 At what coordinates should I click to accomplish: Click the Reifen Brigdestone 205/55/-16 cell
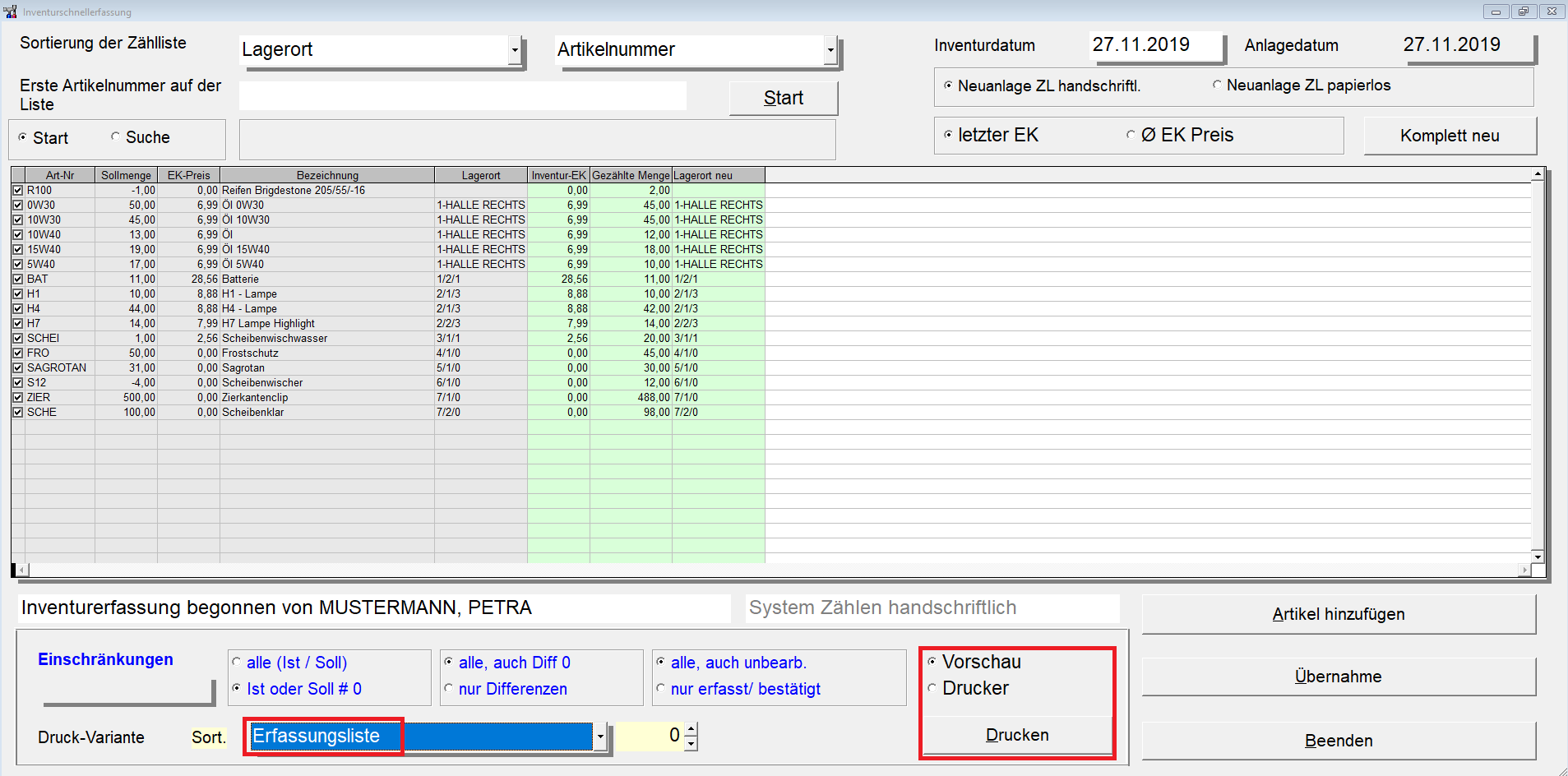(x=327, y=190)
